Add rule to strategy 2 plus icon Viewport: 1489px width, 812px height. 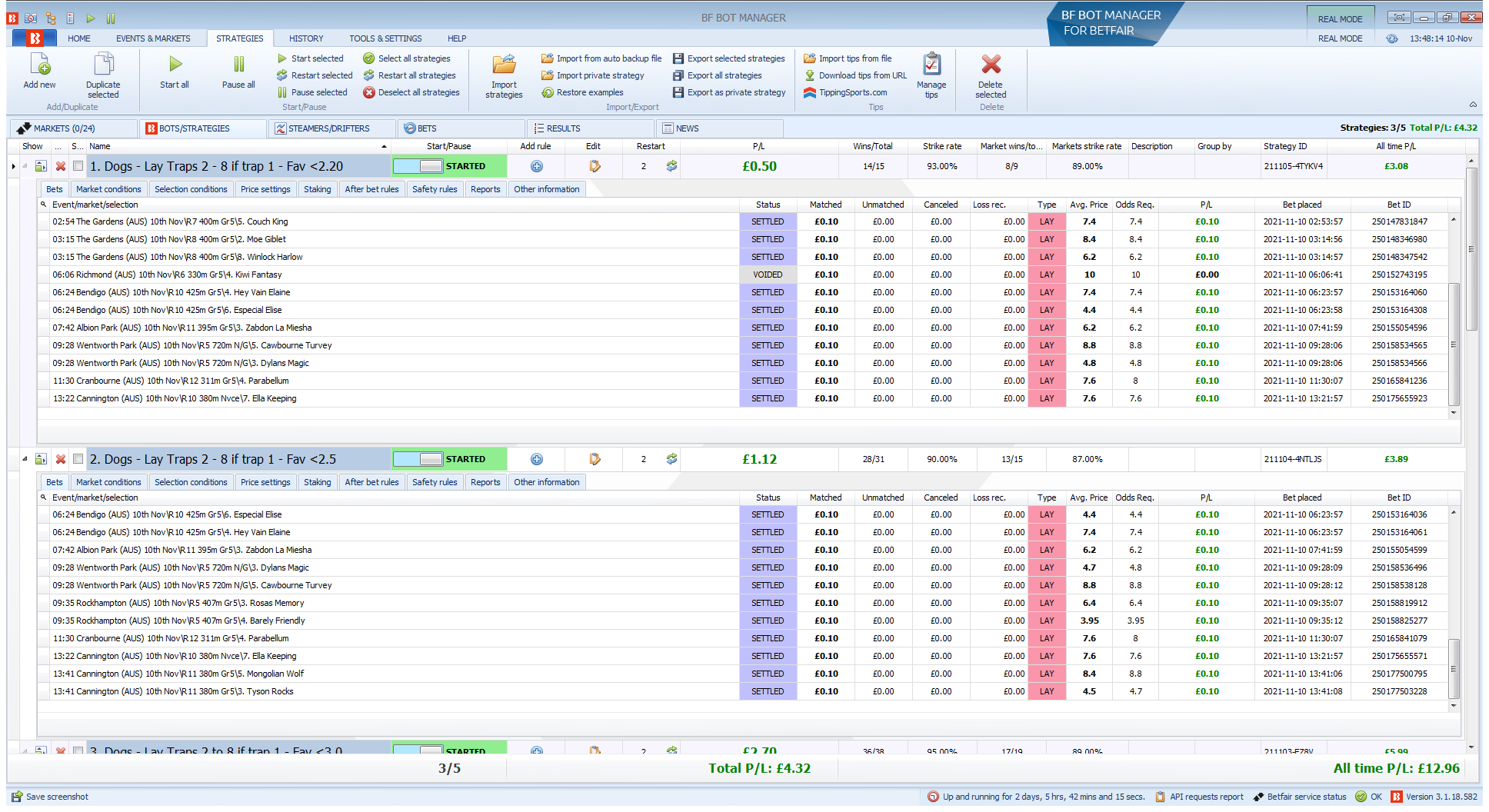point(537,459)
